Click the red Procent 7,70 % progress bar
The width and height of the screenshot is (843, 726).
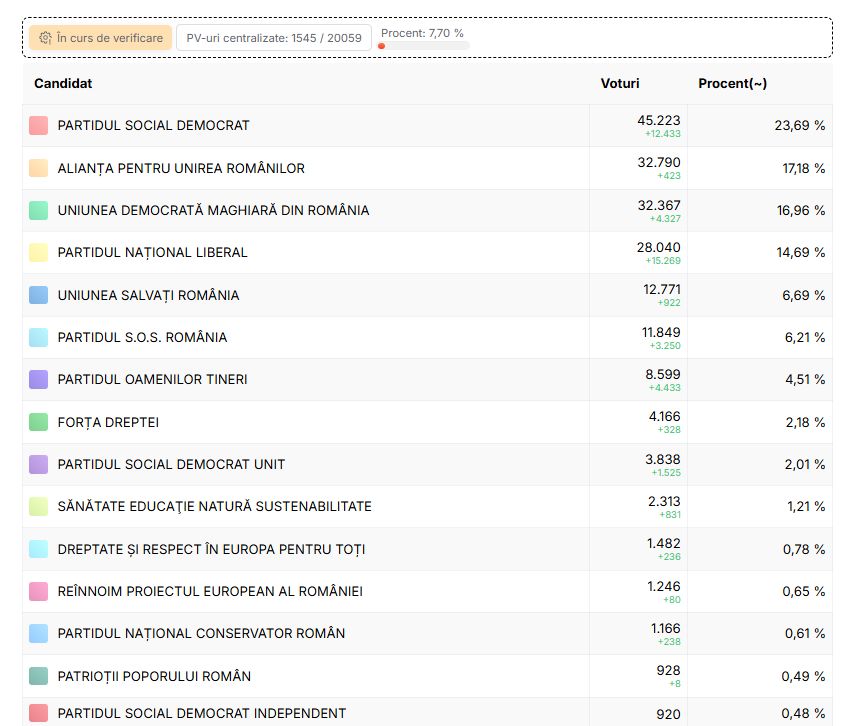pos(422,45)
